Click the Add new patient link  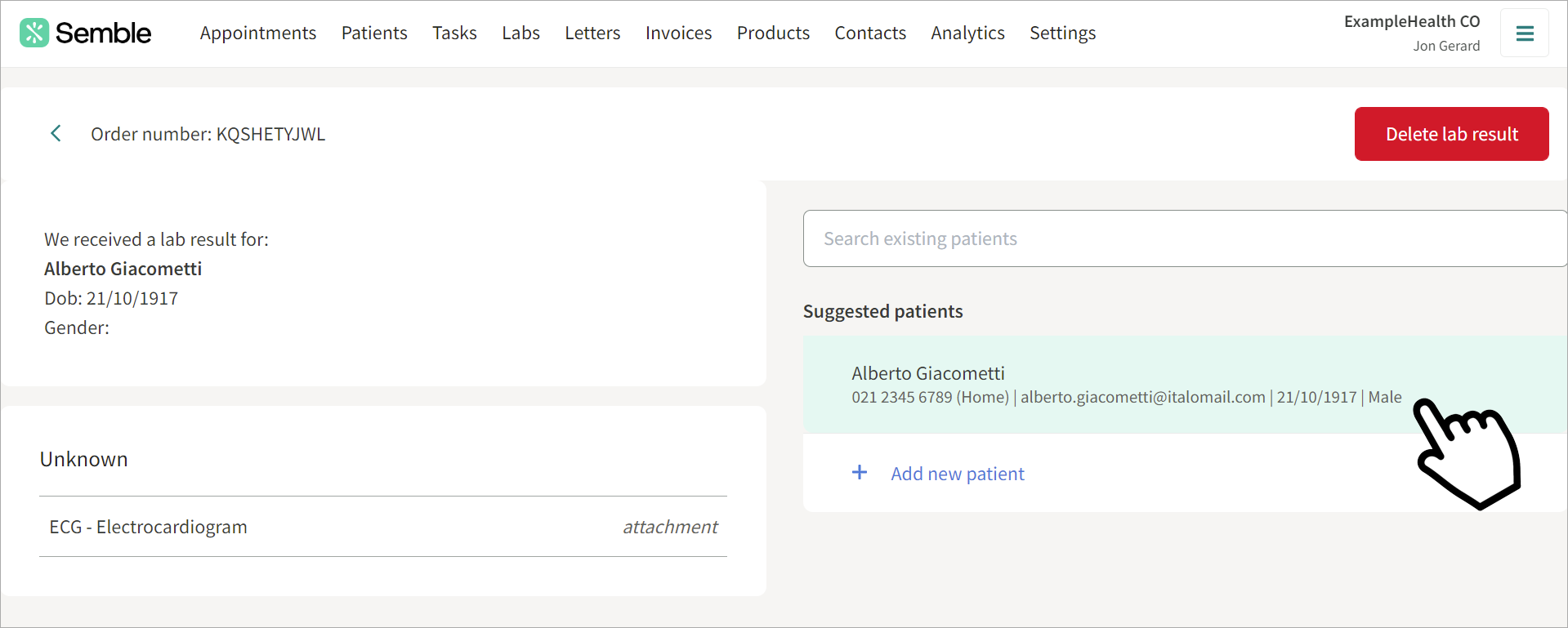pos(957,474)
